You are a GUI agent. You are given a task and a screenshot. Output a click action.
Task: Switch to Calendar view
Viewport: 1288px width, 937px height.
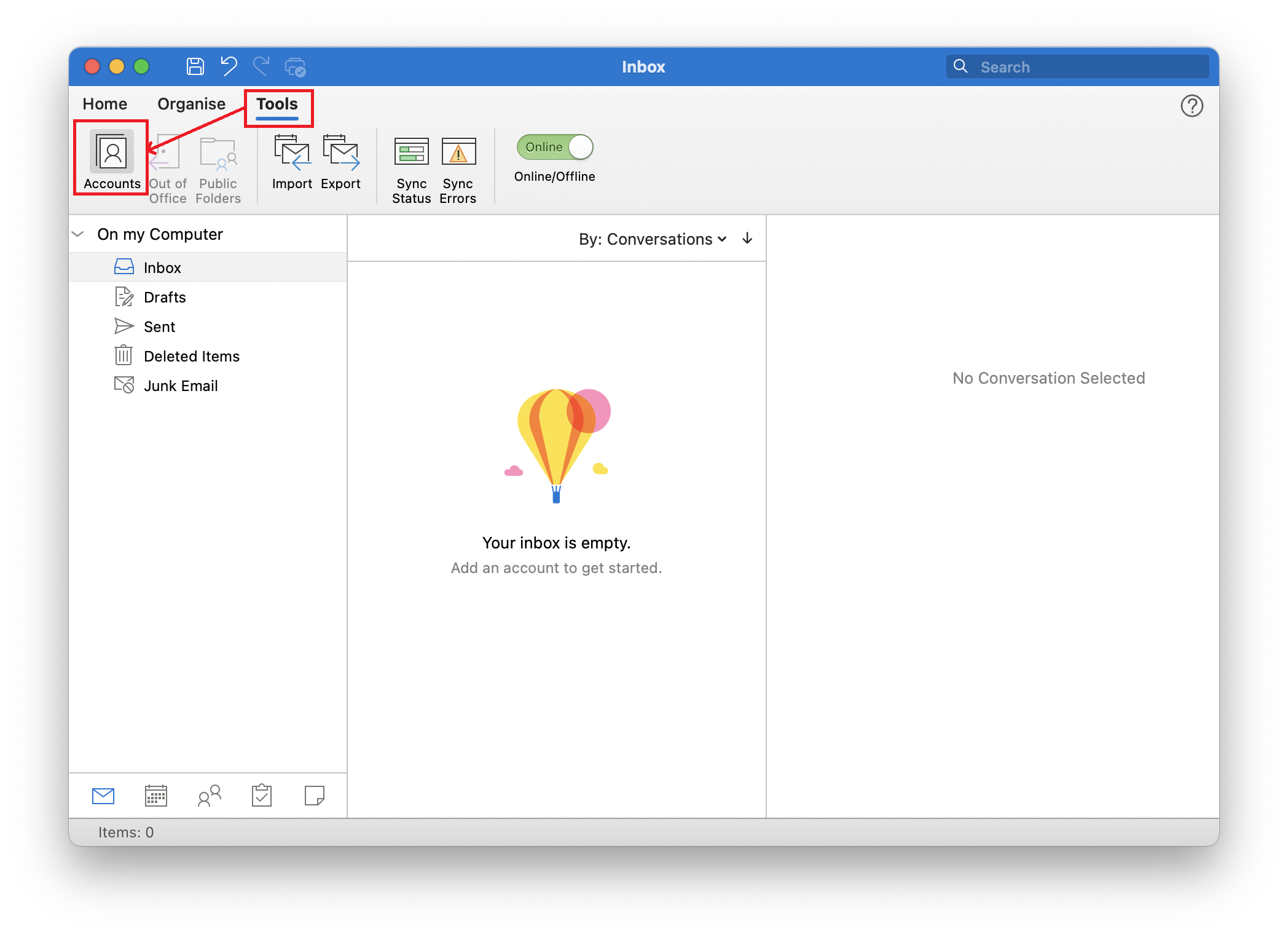point(155,796)
